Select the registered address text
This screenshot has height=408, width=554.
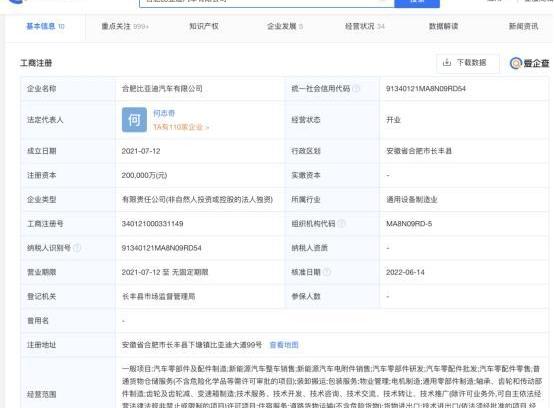pos(192,345)
